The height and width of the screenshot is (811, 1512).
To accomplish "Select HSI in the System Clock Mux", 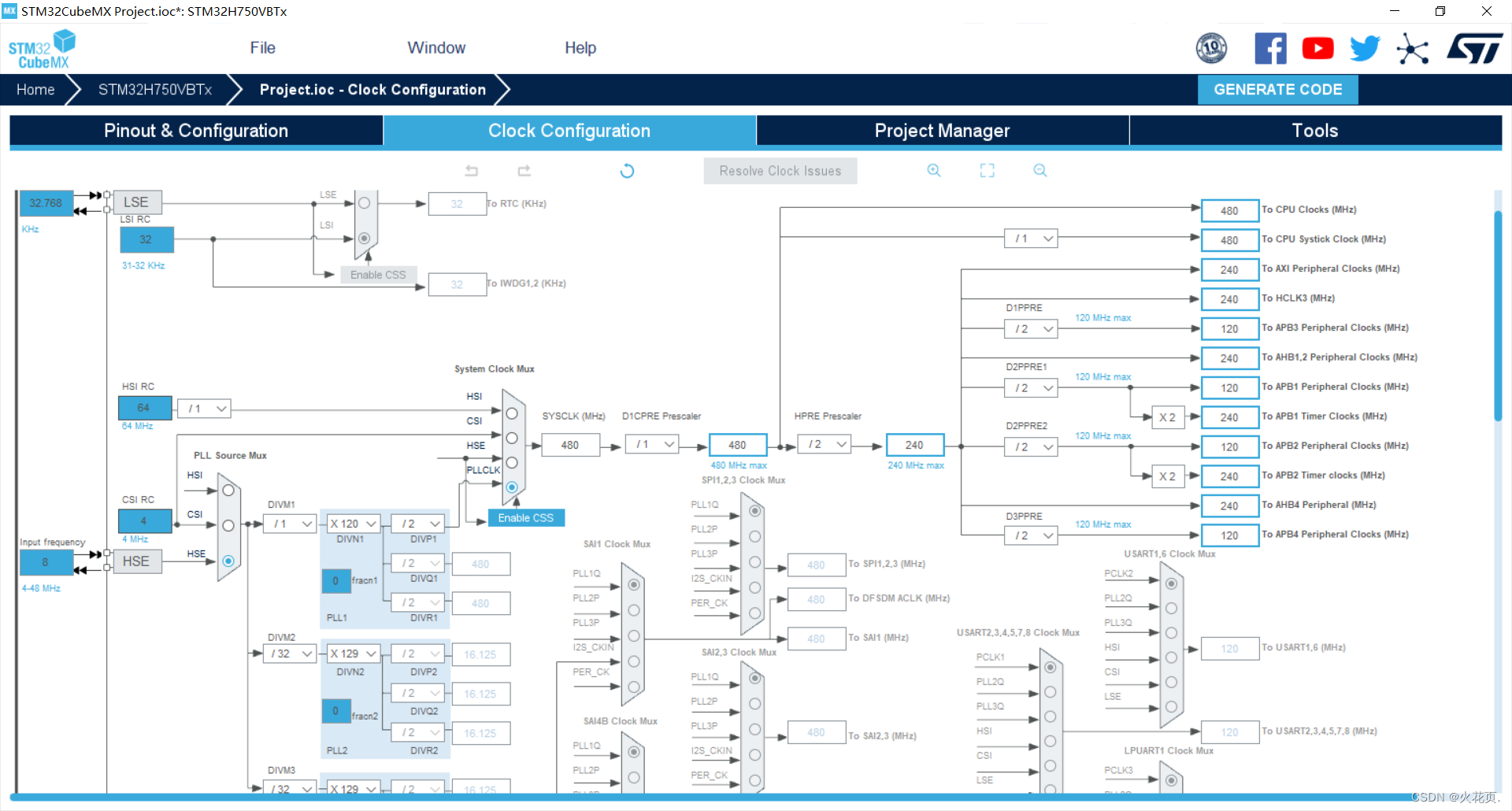I will [512, 413].
